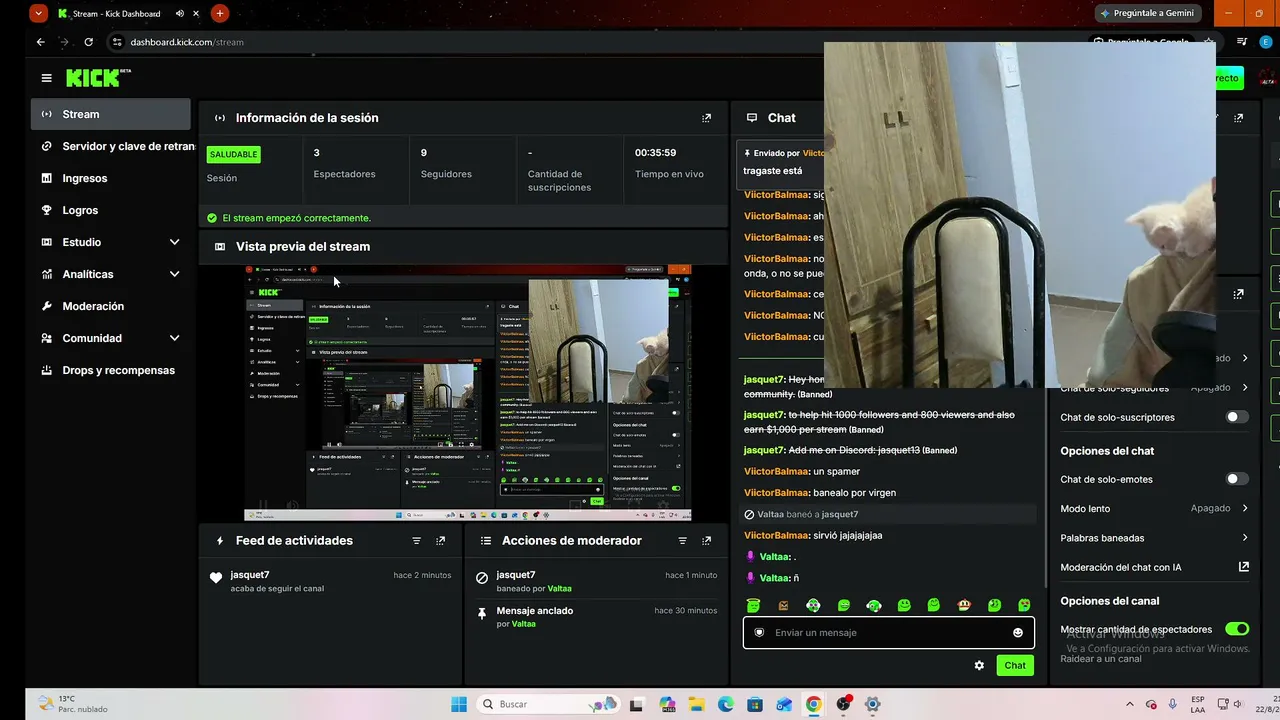Open a new browser tab
The height and width of the screenshot is (720, 1280).
pyautogui.click(x=219, y=13)
